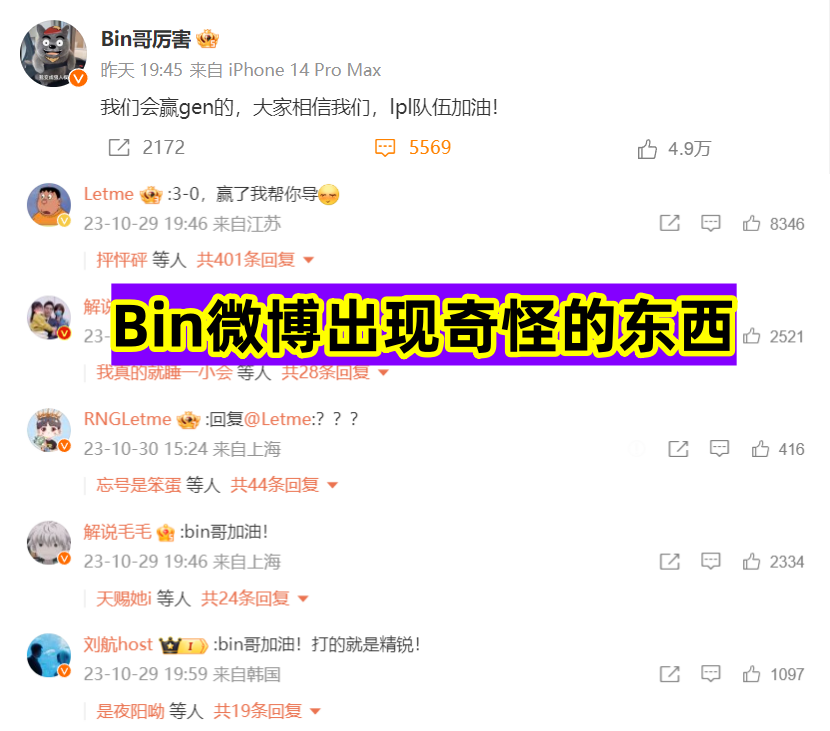The width and height of the screenshot is (830, 731).
Task: Like RNGLetme's reply with 416 likes
Action: tap(760, 449)
